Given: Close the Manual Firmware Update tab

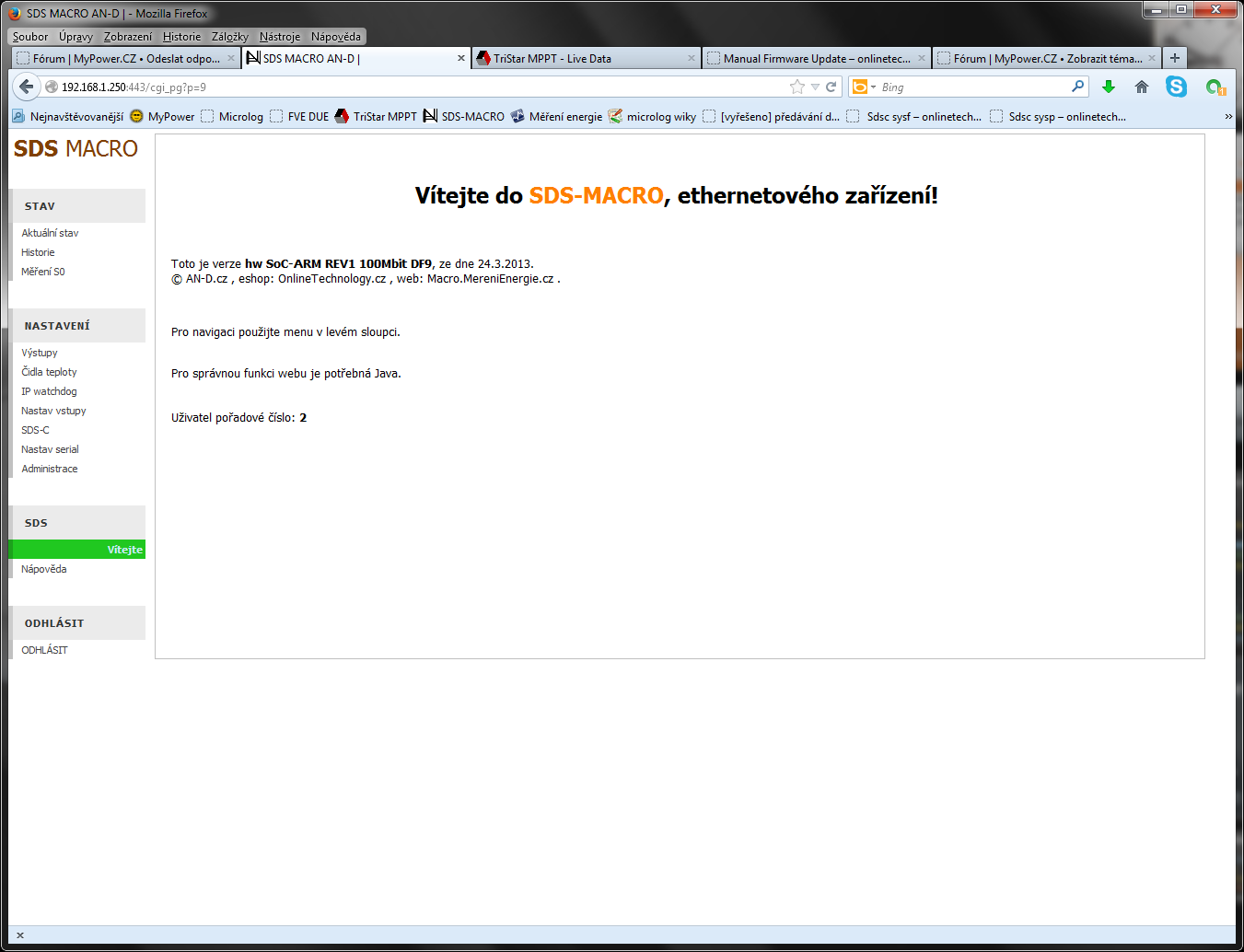Looking at the screenshot, I should (922, 58).
